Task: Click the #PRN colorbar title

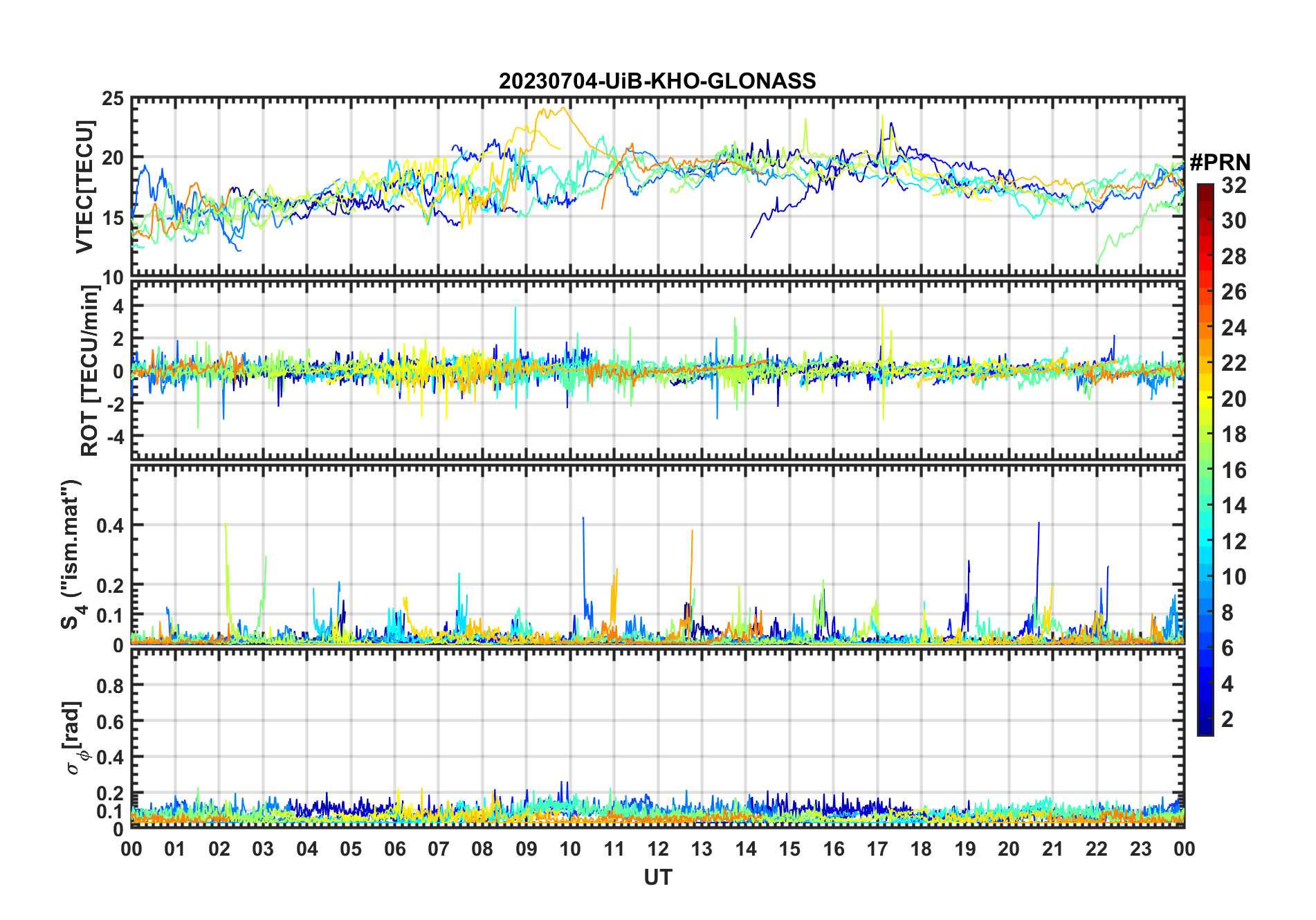Action: 1220,163
